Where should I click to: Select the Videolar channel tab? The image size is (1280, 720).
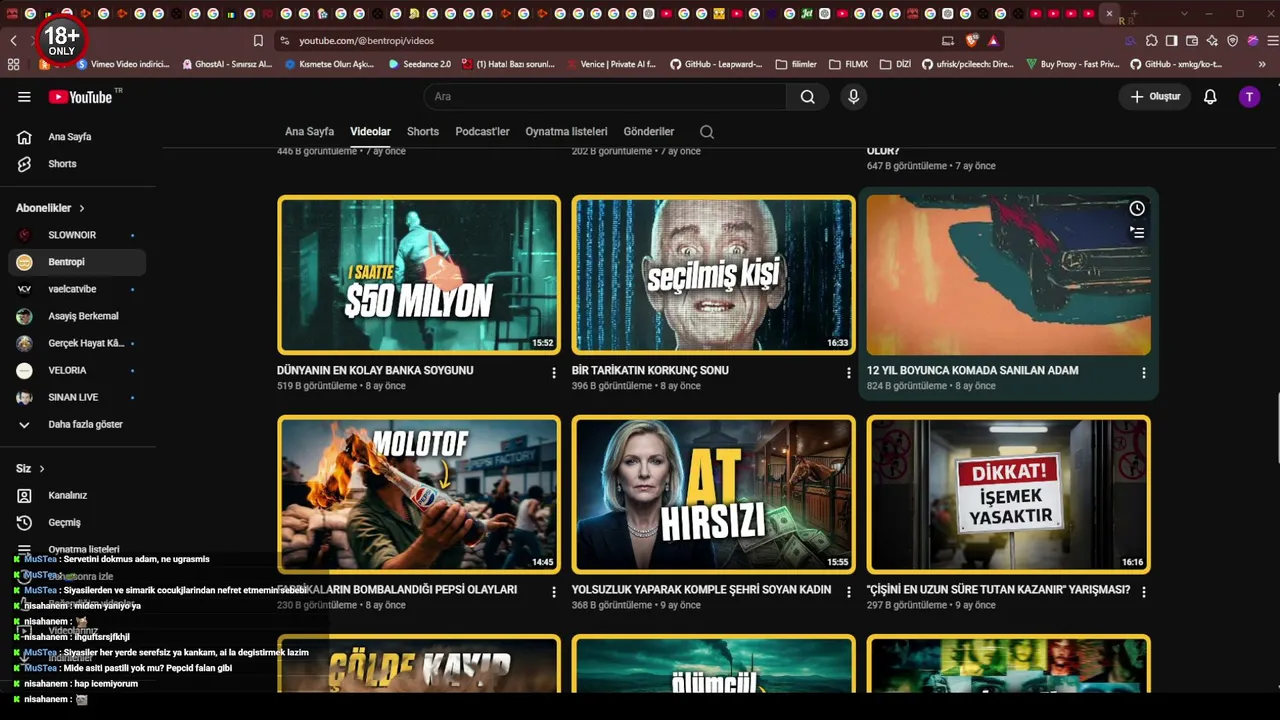(370, 132)
